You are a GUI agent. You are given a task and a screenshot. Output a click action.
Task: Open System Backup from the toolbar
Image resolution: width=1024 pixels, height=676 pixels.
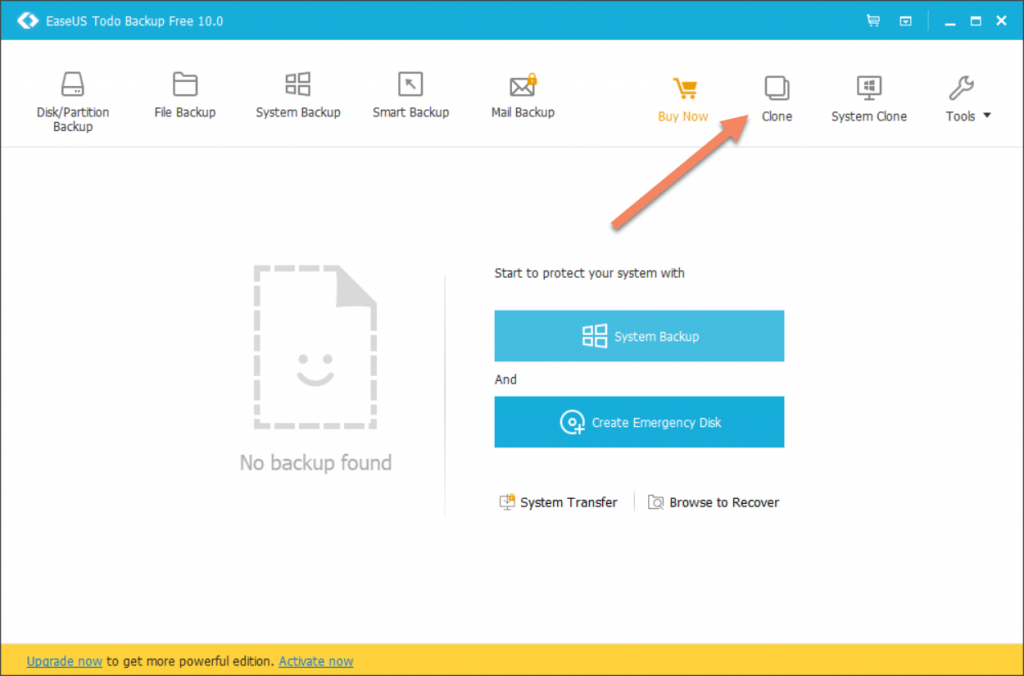tap(298, 95)
